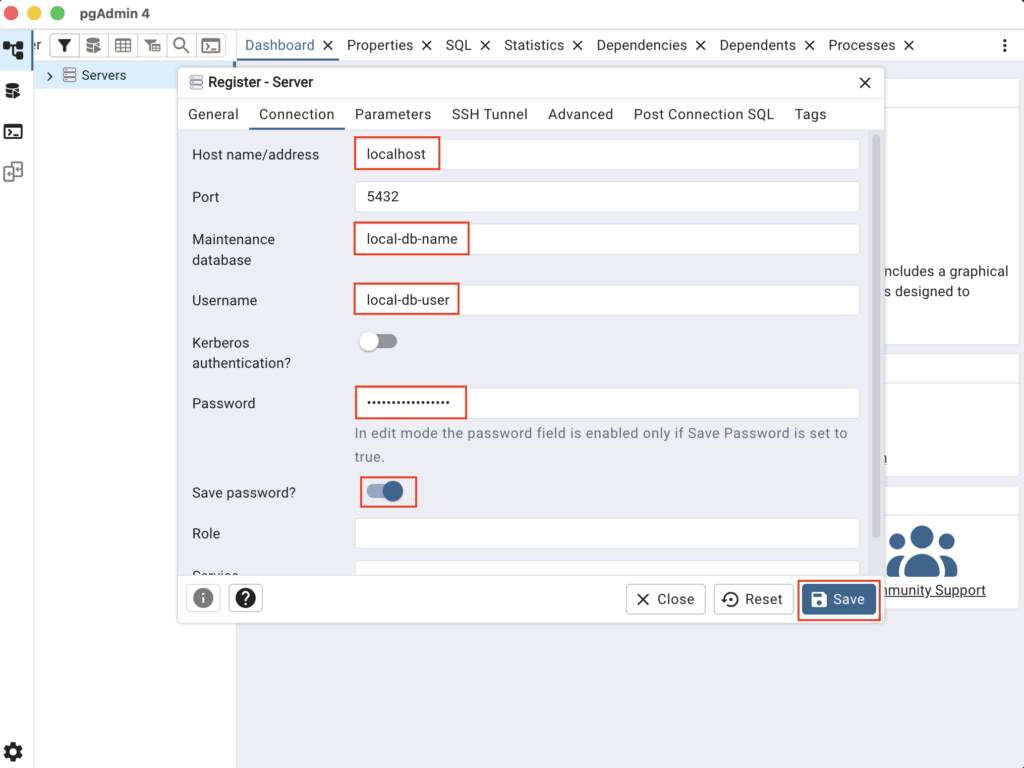Viewport: 1024px width, 768px height.
Task: Launch PSQL Tool from the browser toolbar
Action: pyautogui.click(x=210, y=45)
